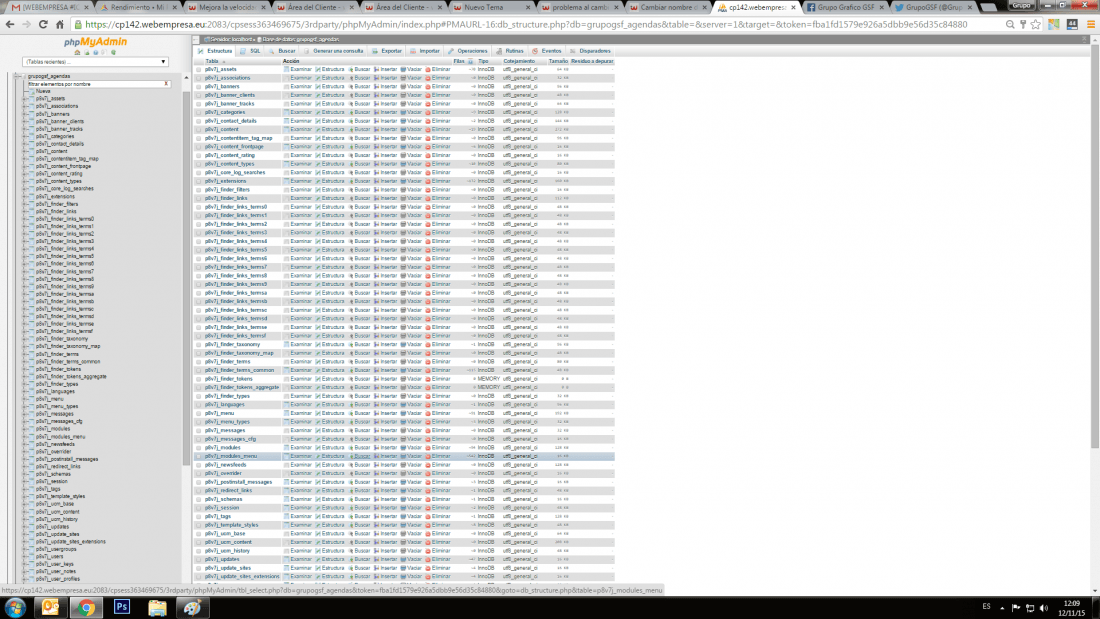Click the Windows Start button
The image size is (1100, 619).
point(15,608)
